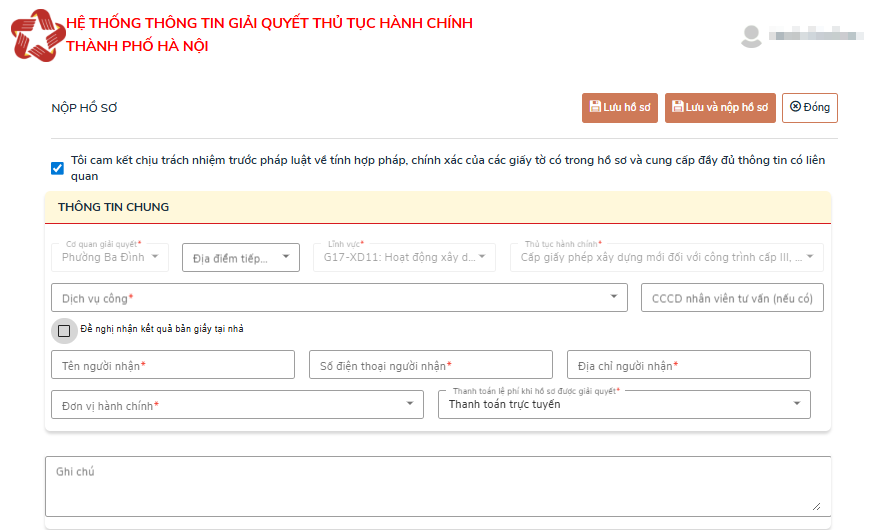Click the CCCD nhân viên tư vấn field

tap(732, 298)
